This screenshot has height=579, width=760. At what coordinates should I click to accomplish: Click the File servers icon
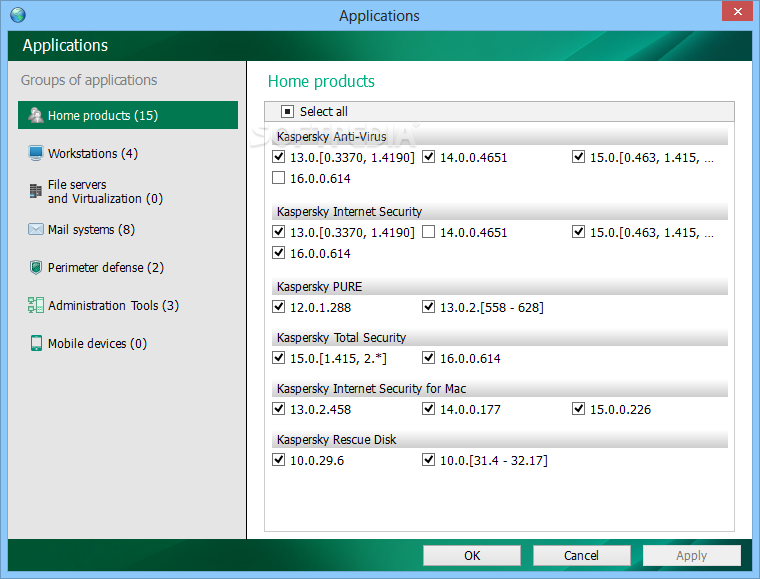tap(35, 191)
